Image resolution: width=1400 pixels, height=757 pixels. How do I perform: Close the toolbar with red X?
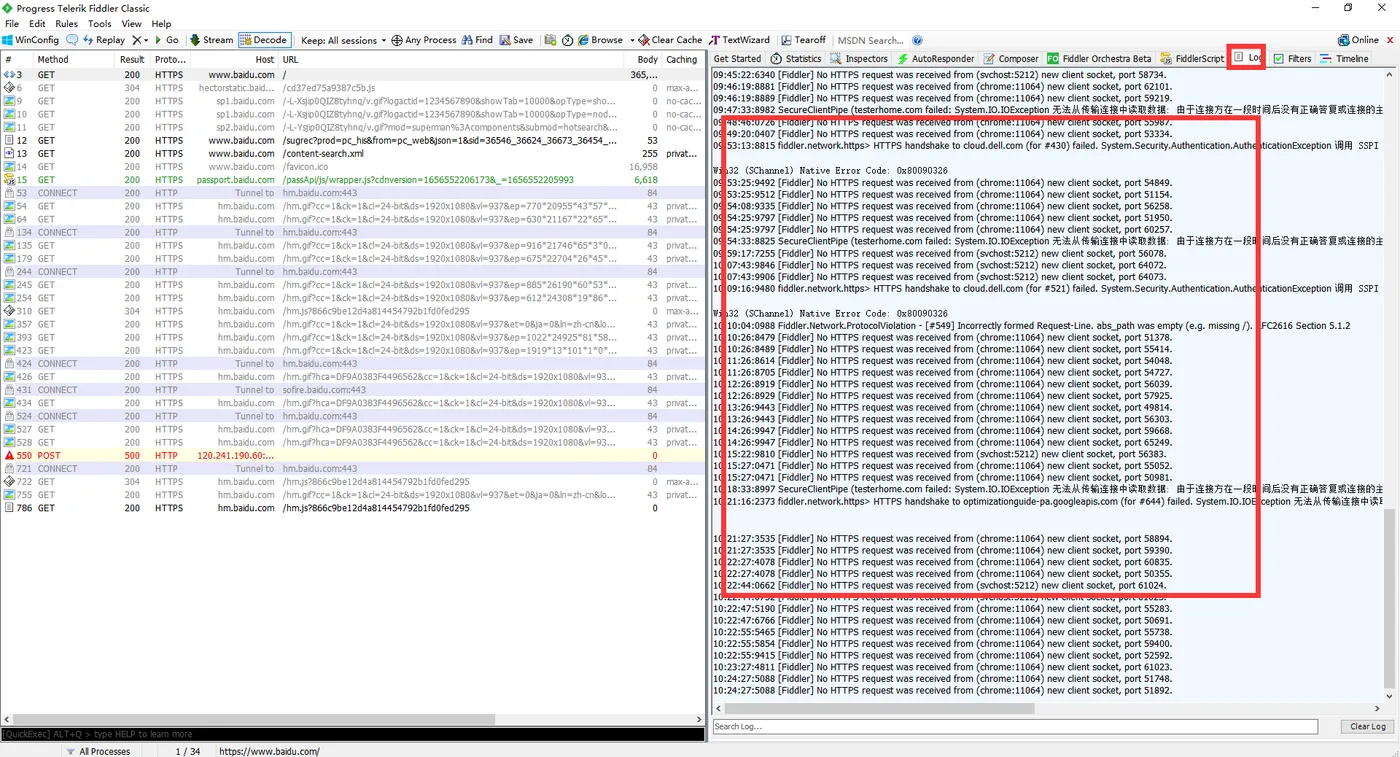point(1389,40)
